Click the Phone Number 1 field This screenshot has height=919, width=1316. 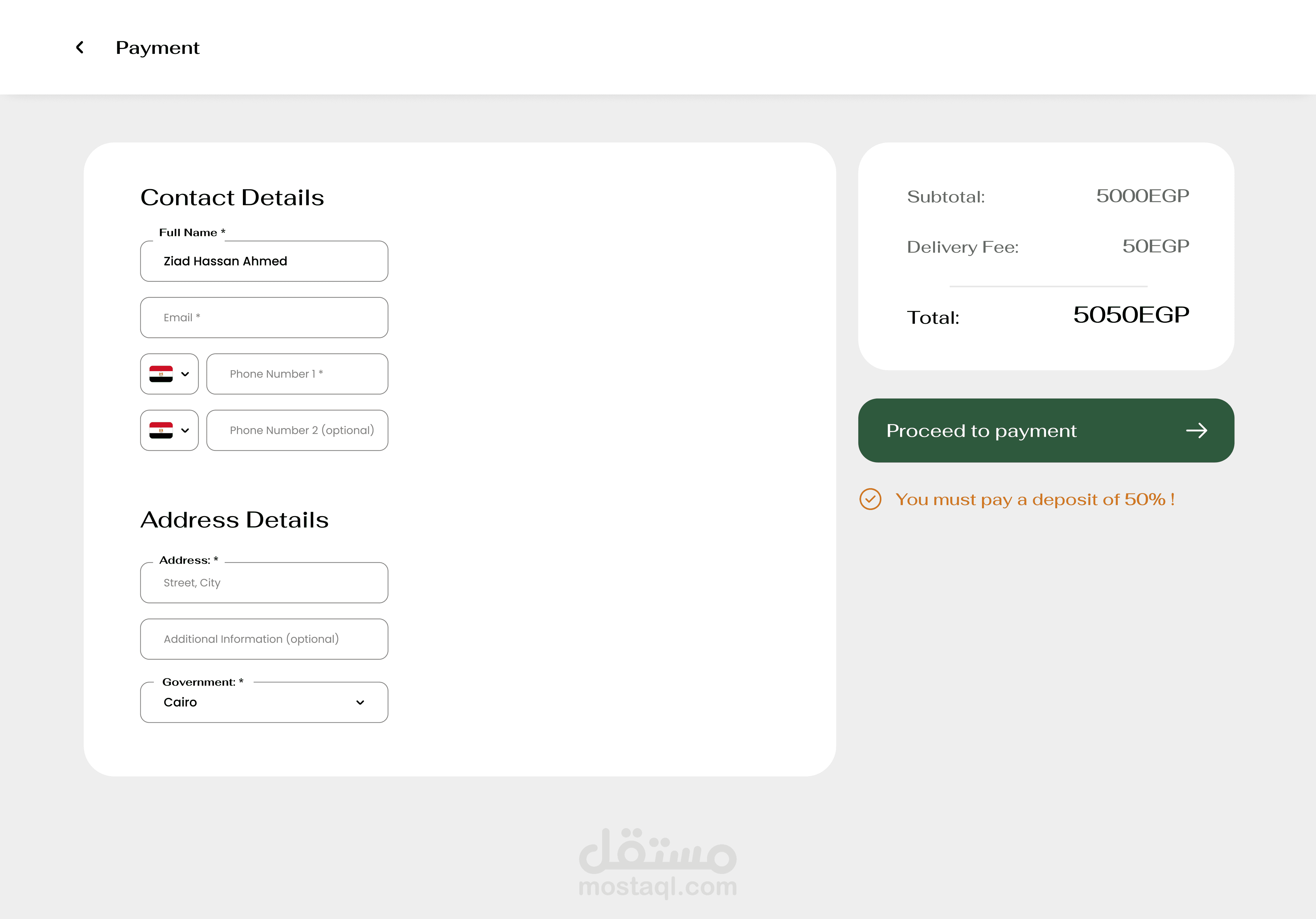[297, 374]
